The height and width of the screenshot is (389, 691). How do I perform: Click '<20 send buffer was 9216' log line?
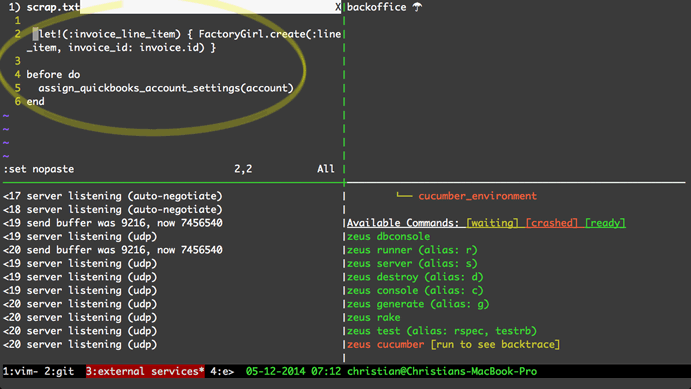pyautogui.click(x=113, y=250)
